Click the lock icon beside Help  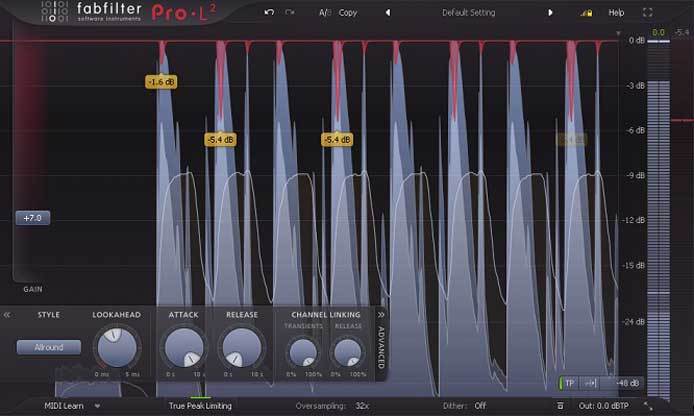586,13
